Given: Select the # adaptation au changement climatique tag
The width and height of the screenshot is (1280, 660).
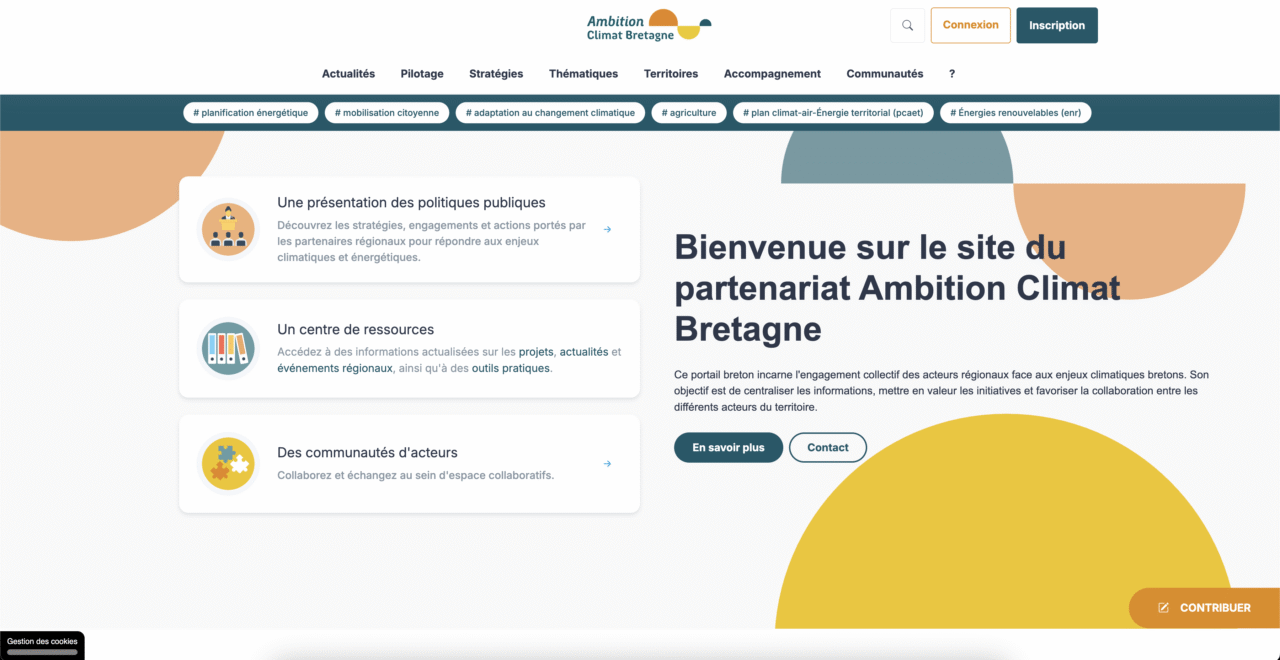Looking at the screenshot, I should [x=550, y=113].
